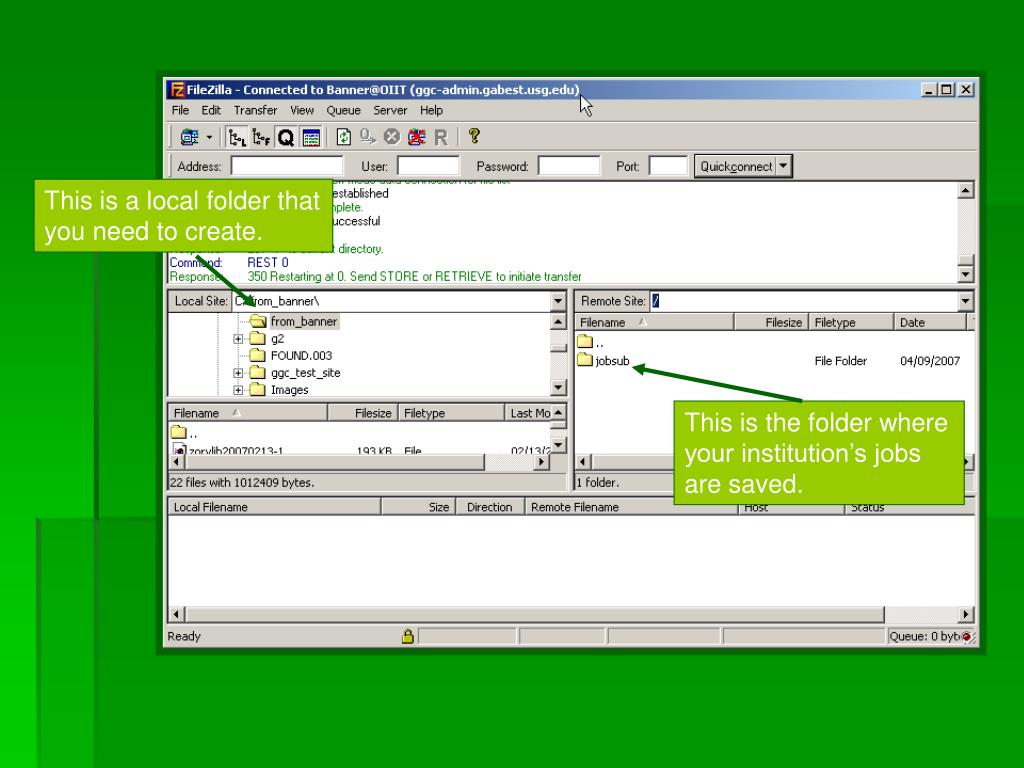1024x768 pixels.
Task: Click the Reconnect (R) icon
Action: pyautogui.click(x=441, y=137)
